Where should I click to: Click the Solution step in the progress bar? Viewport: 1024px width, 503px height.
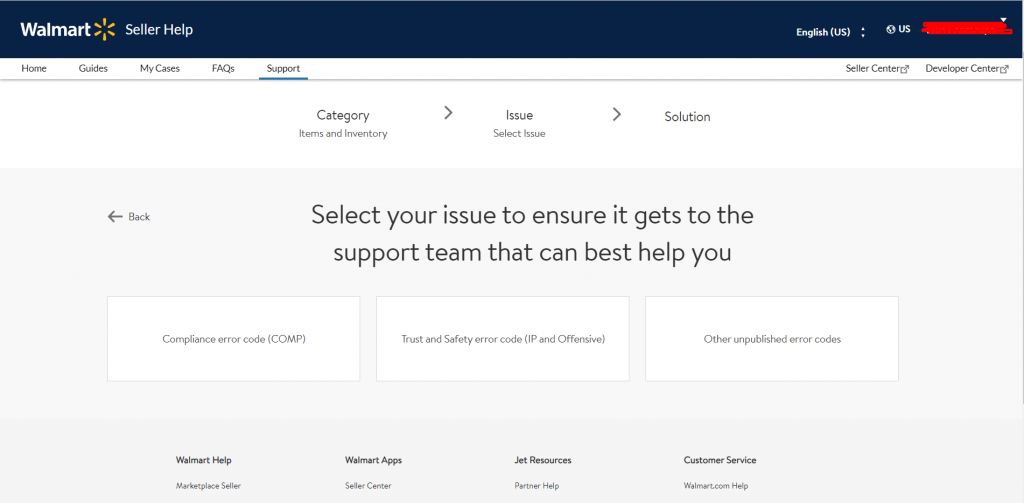point(688,117)
